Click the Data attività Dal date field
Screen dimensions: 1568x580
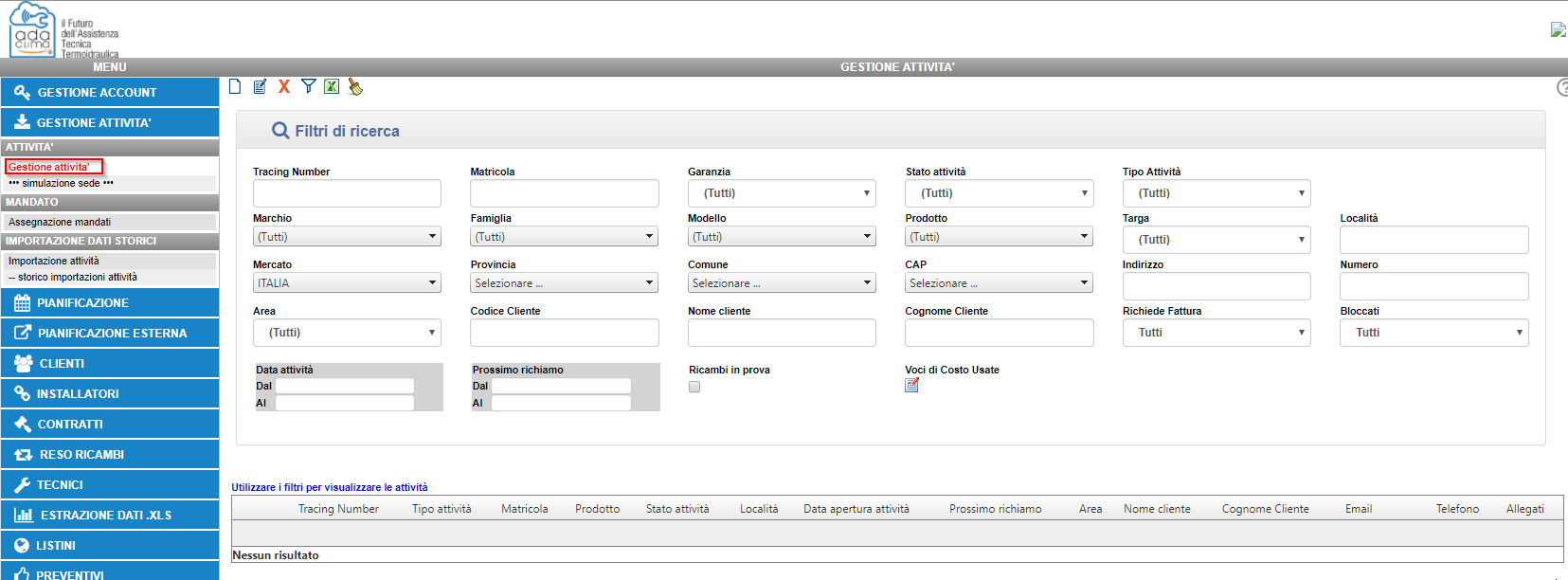[x=345, y=386]
